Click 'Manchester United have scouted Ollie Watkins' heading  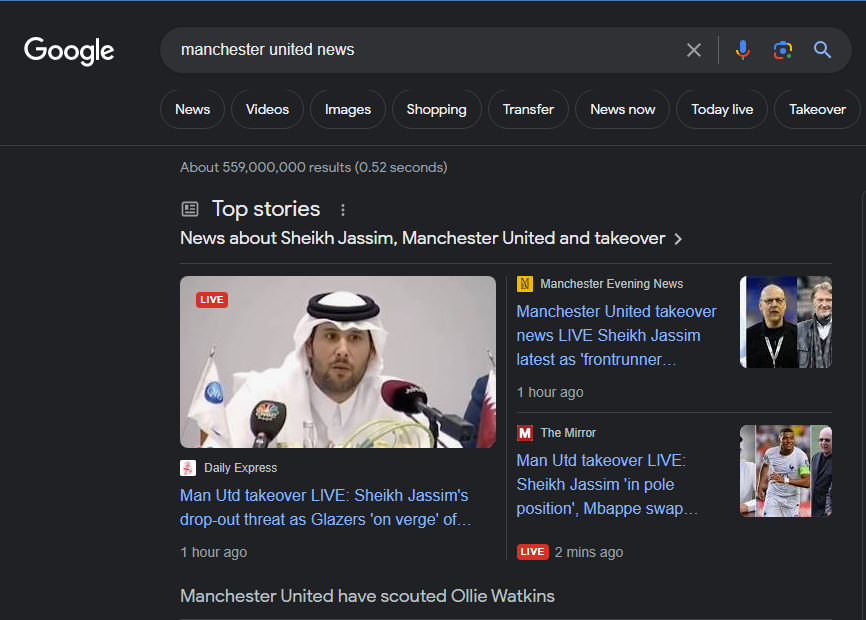coord(367,596)
